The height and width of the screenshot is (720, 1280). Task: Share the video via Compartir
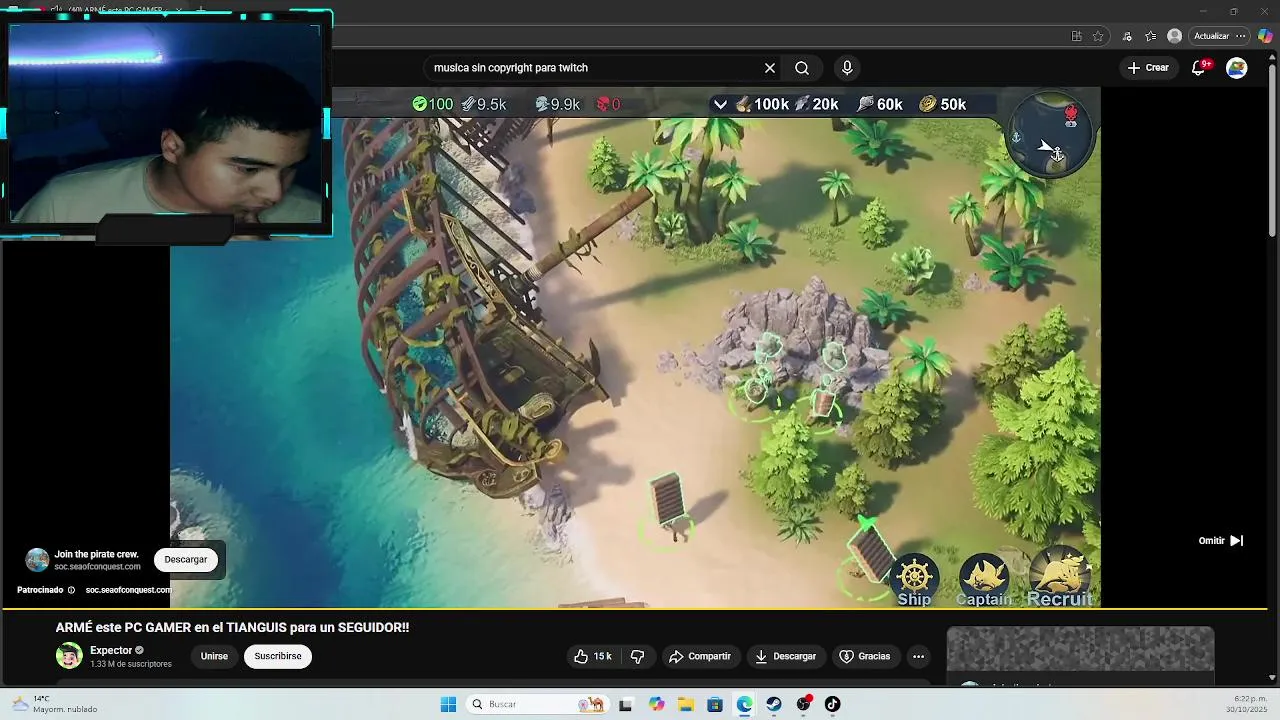[x=700, y=656]
